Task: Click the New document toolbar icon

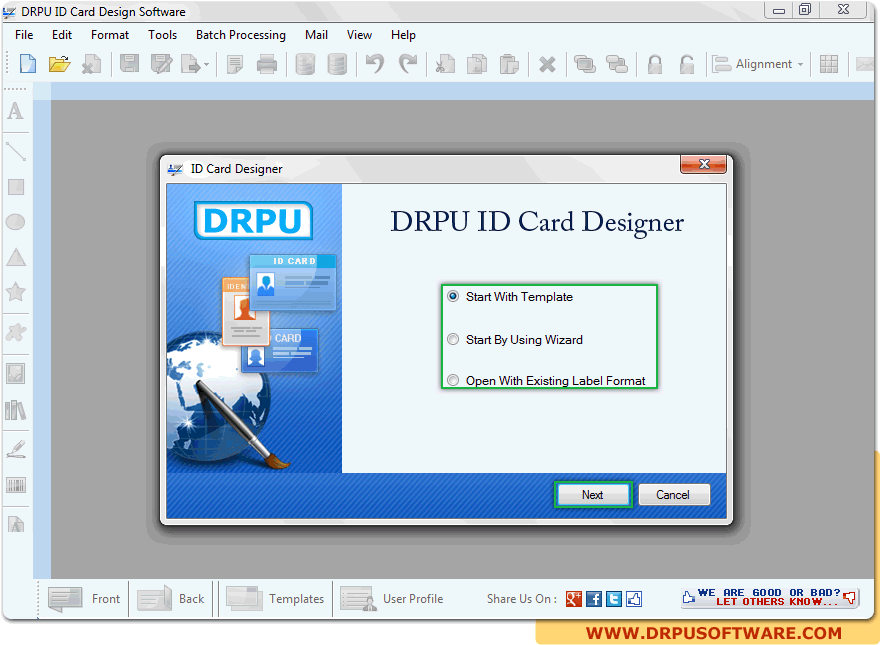Action: pos(28,64)
